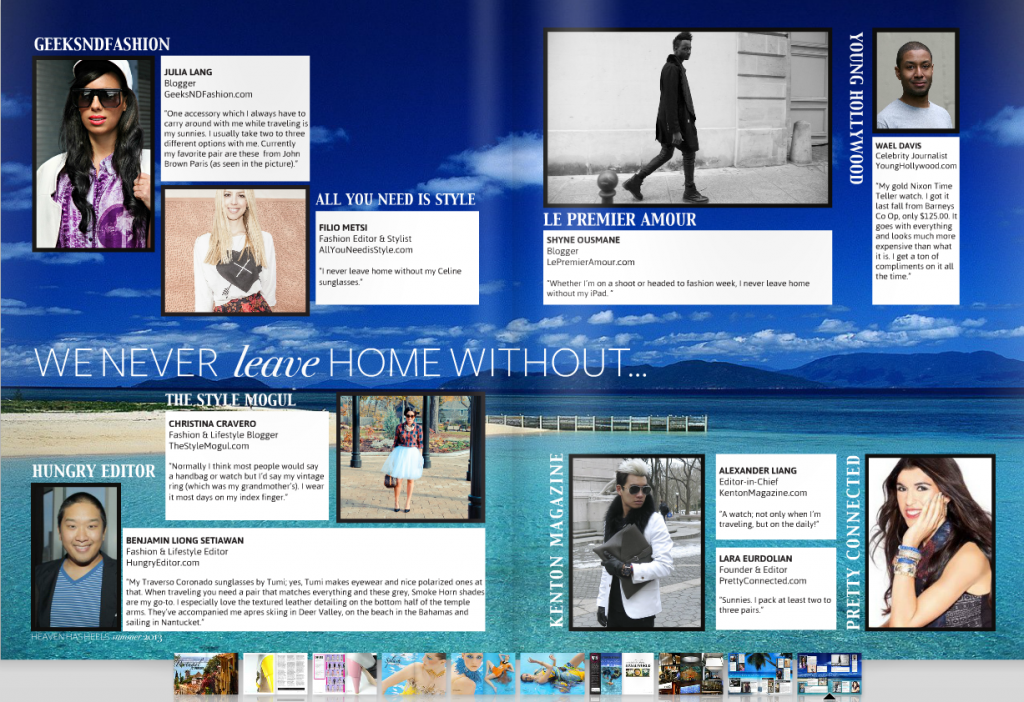Click the black-and-white Shyne Ousmane street photo
This screenshot has height=702, width=1024.
tap(687, 117)
